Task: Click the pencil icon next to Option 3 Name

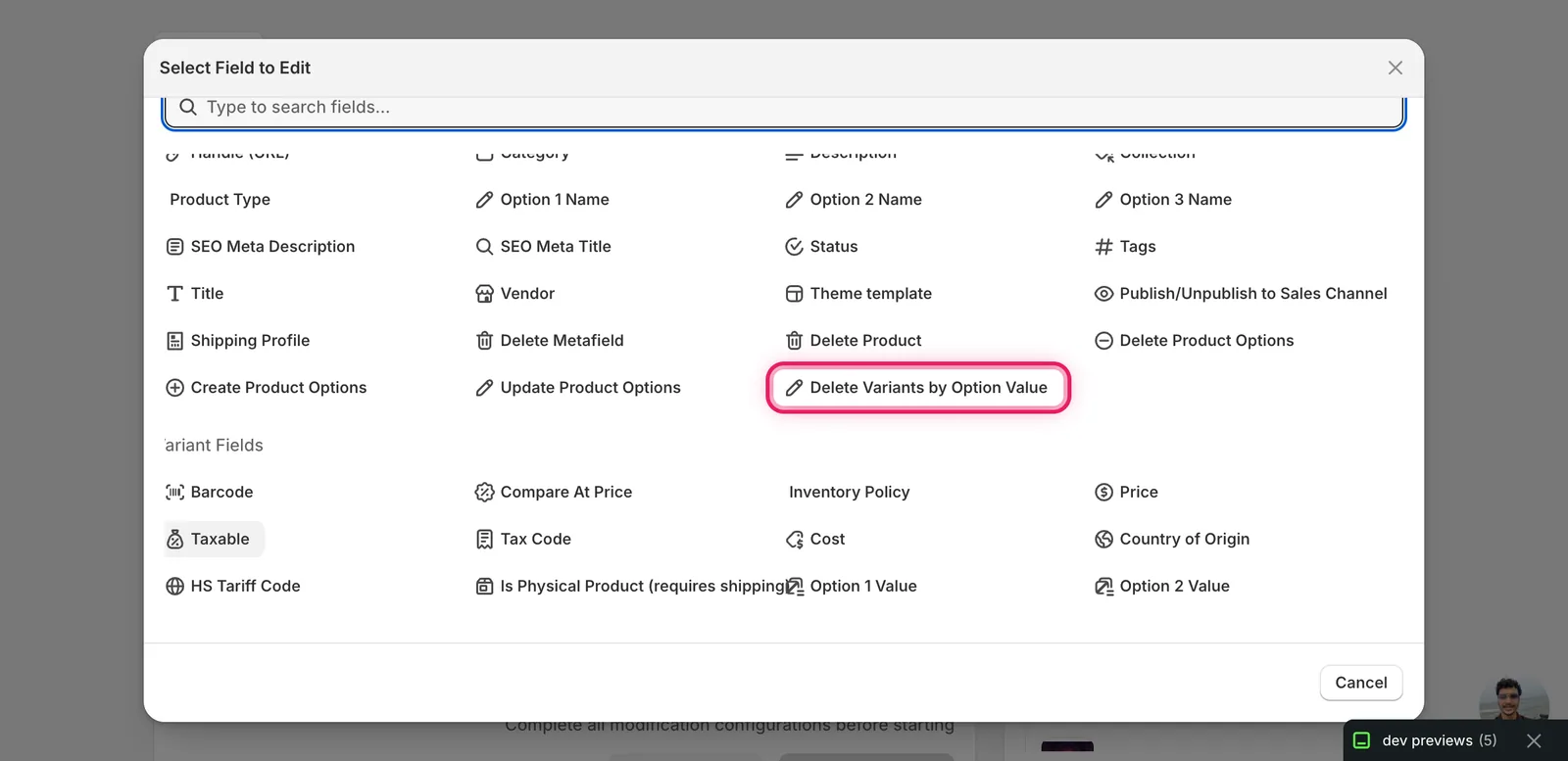Action: (x=1103, y=200)
